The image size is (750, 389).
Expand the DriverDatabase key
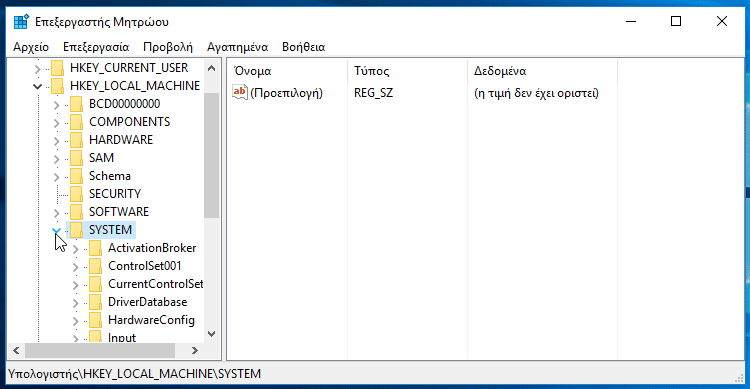pyautogui.click(x=76, y=303)
